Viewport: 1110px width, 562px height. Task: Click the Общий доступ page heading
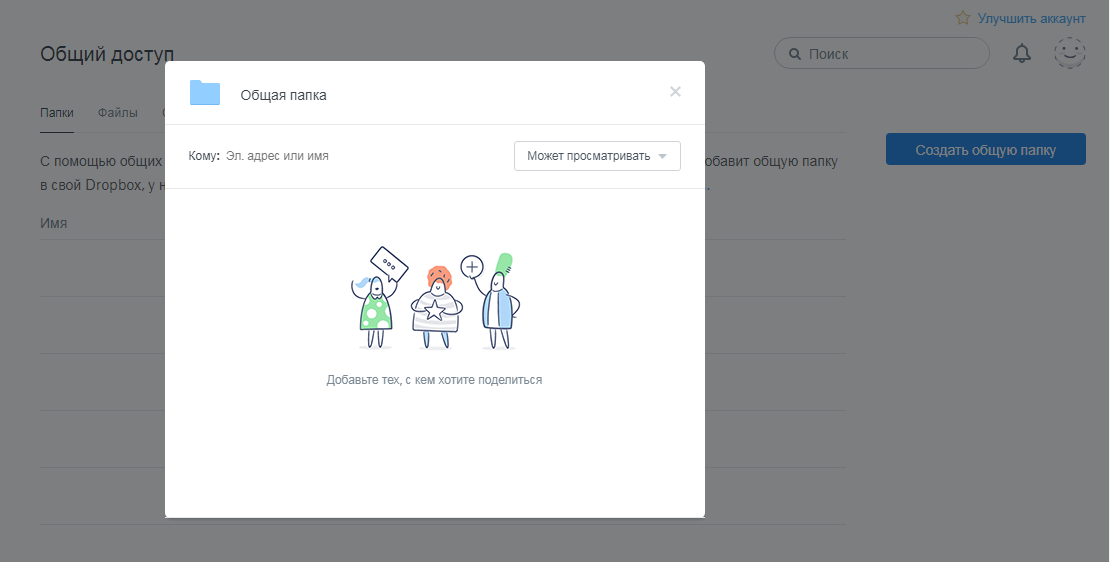click(x=107, y=54)
